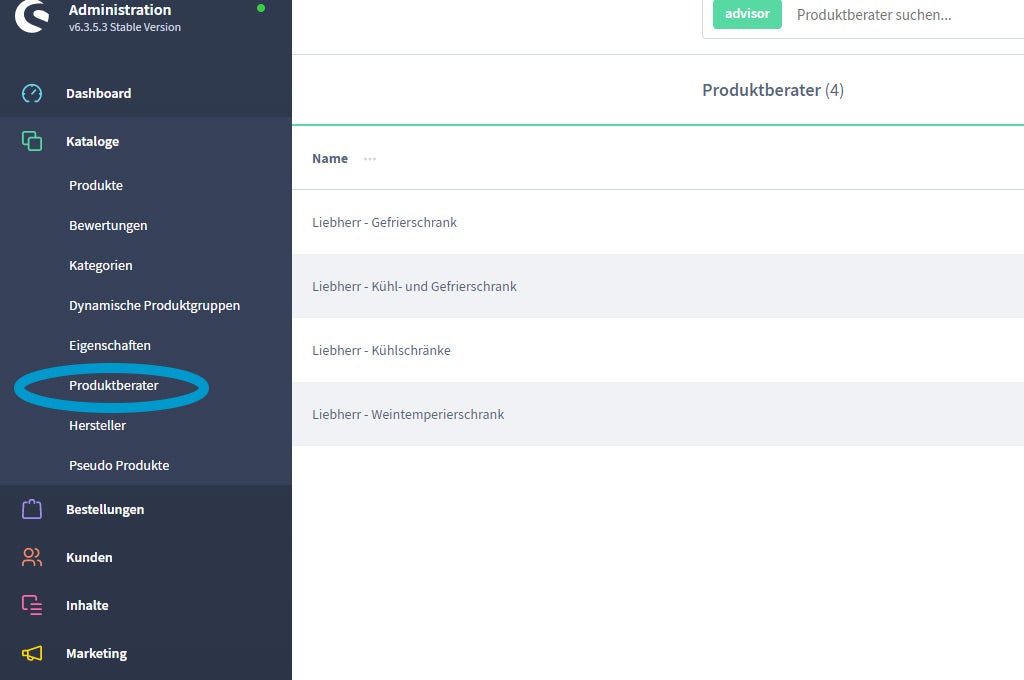Click the Marketing megaphone icon

pyautogui.click(x=32, y=653)
